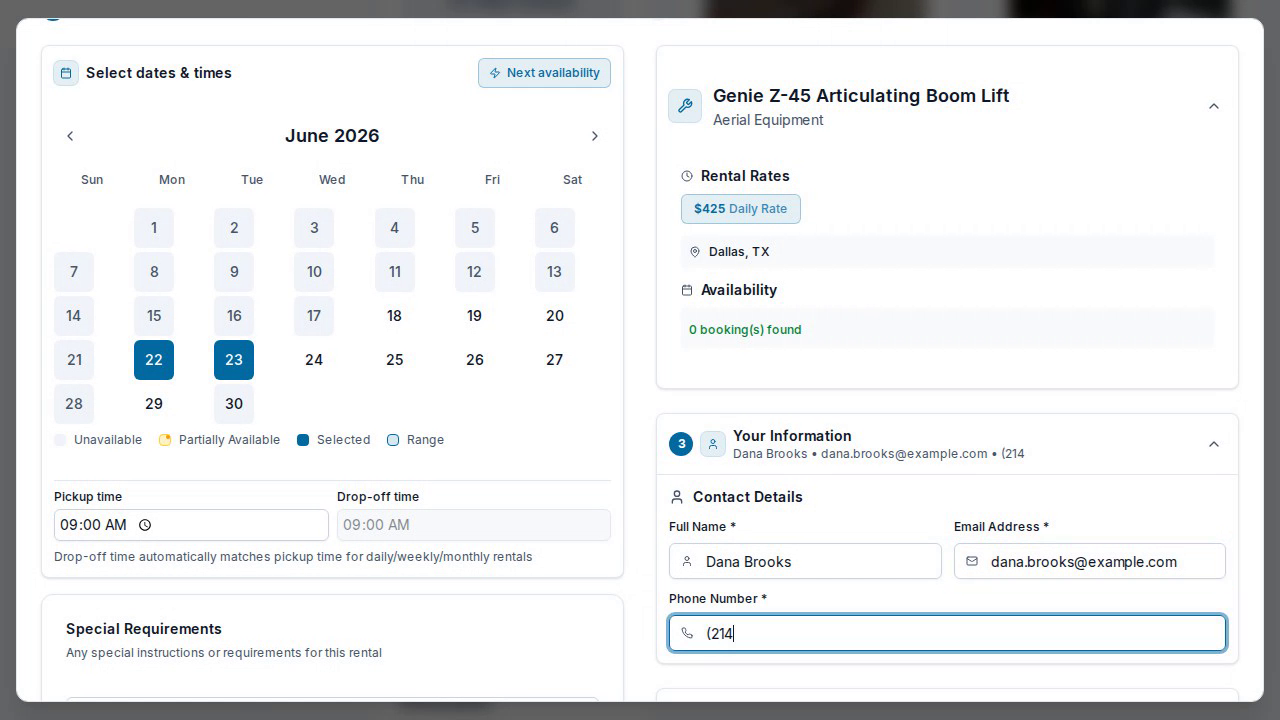
Task: Click the Selected legend swatch
Action: point(303,440)
